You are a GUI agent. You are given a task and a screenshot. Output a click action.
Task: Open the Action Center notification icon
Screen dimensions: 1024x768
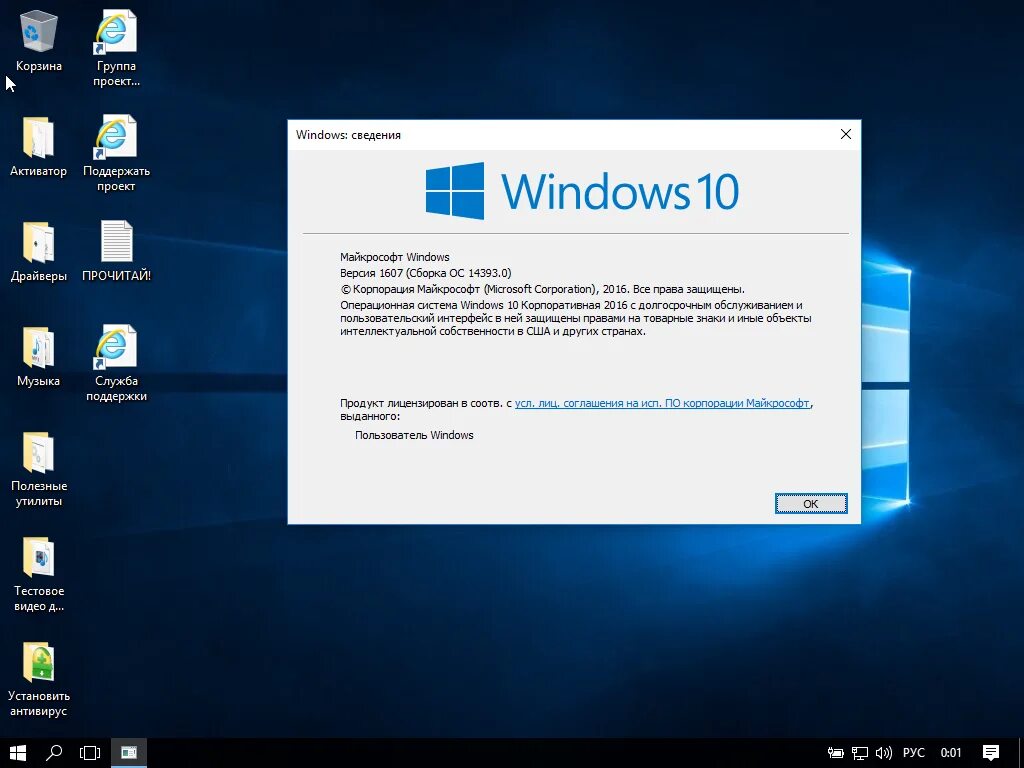991,753
